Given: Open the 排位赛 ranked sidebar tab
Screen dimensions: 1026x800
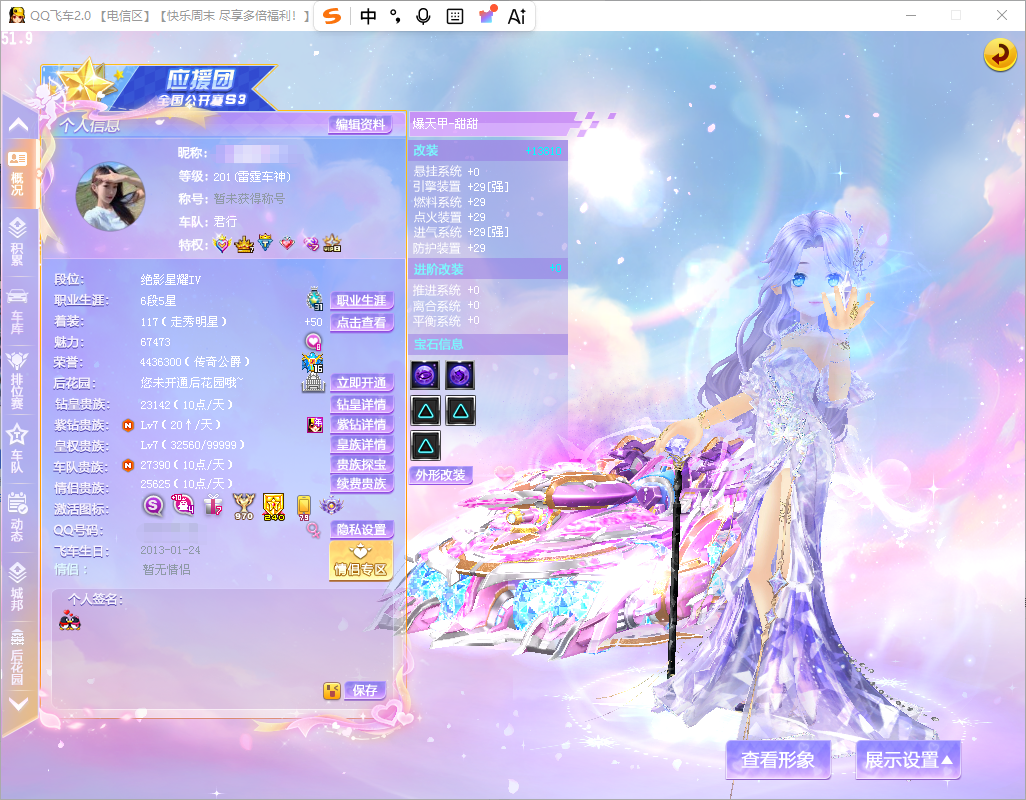Looking at the screenshot, I should click(x=18, y=381).
